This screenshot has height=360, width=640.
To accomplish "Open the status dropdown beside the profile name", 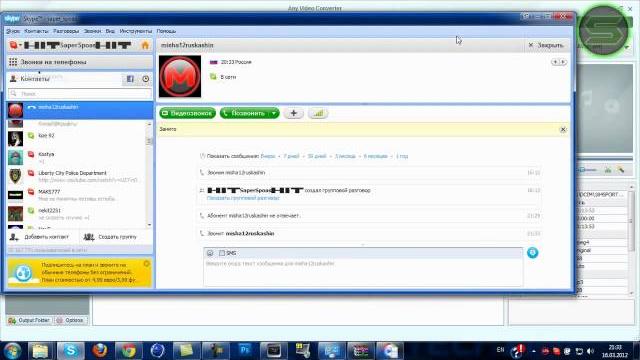I will (15, 45).
